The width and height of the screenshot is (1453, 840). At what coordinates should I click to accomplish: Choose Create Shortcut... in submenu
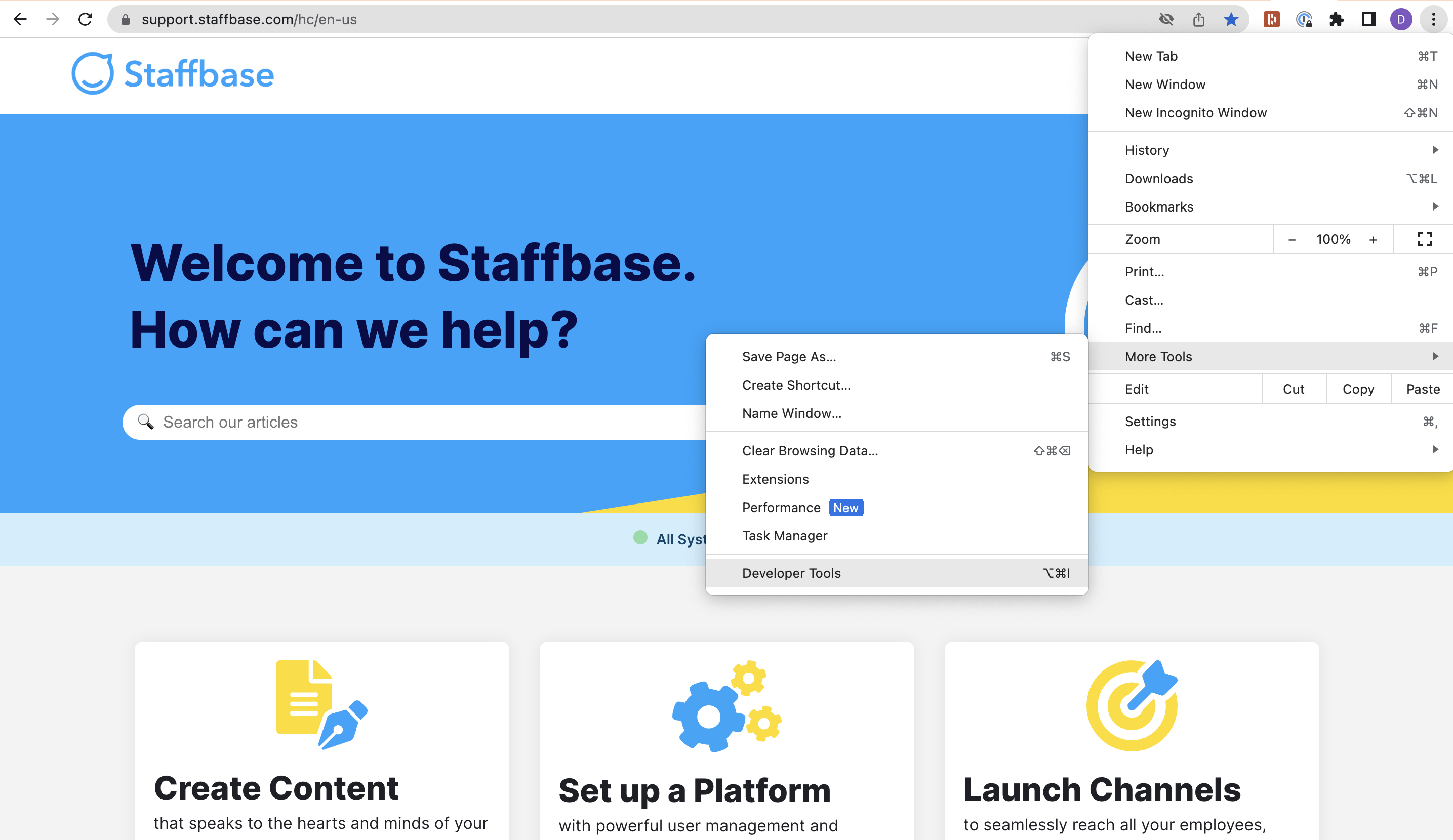(x=897, y=385)
